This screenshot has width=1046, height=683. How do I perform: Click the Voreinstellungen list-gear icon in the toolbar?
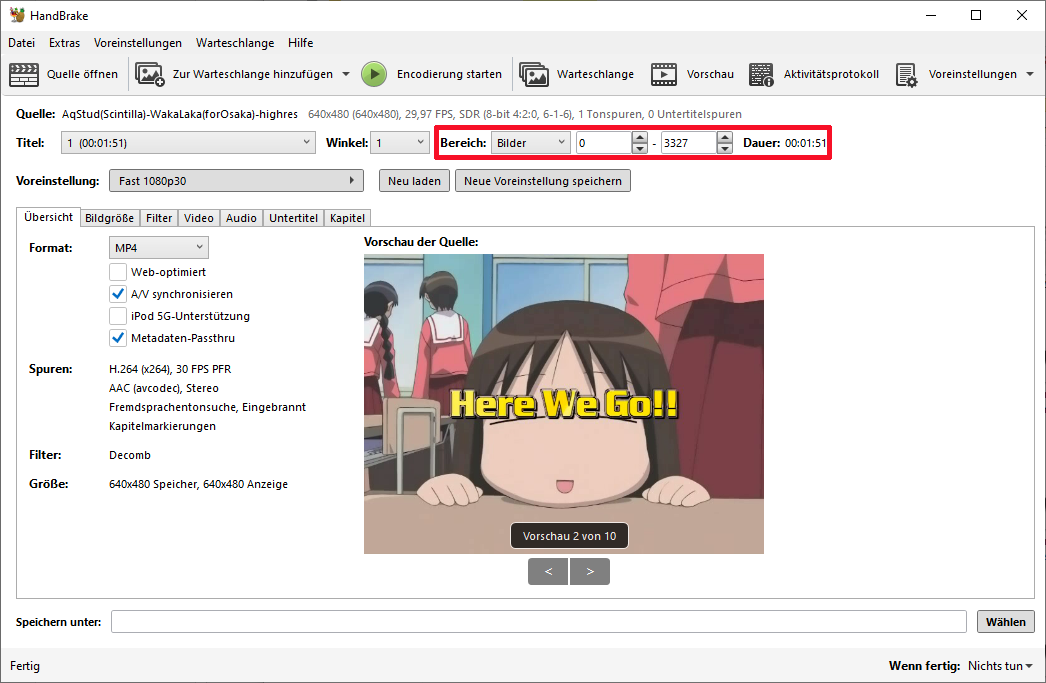tap(907, 74)
